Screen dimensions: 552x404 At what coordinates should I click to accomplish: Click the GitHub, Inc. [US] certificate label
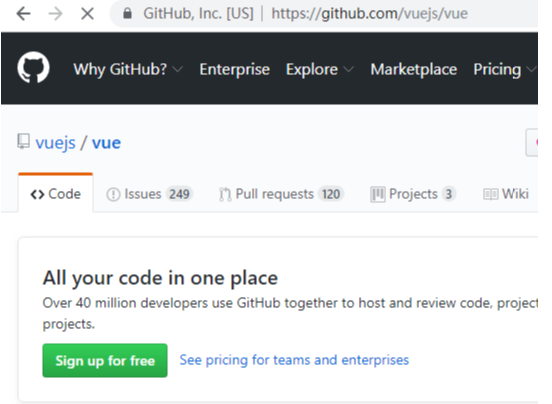click(198, 14)
